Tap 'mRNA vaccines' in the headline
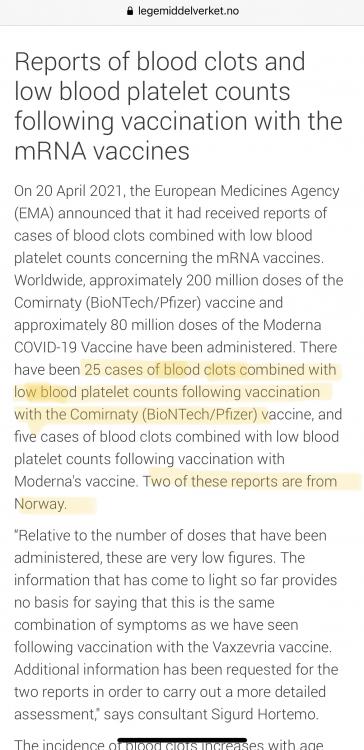364x750 pixels. [102, 151]
